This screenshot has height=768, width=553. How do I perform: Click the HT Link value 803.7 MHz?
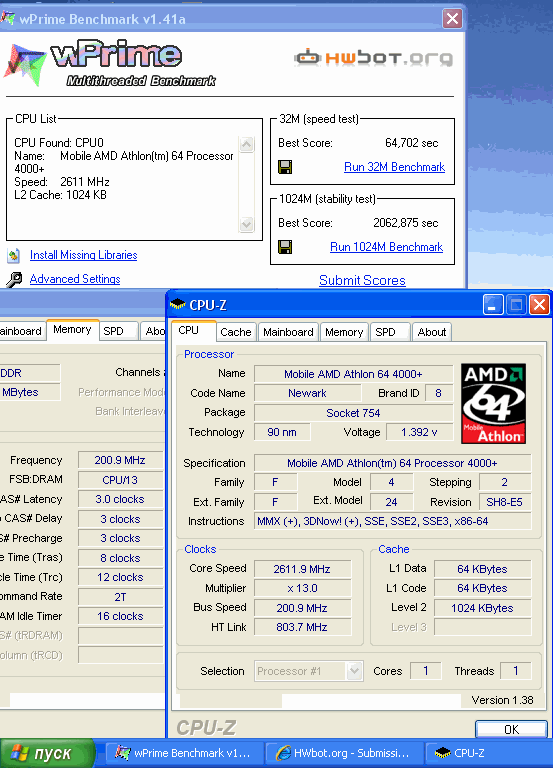pyautogui.click(x=302, y=627)
